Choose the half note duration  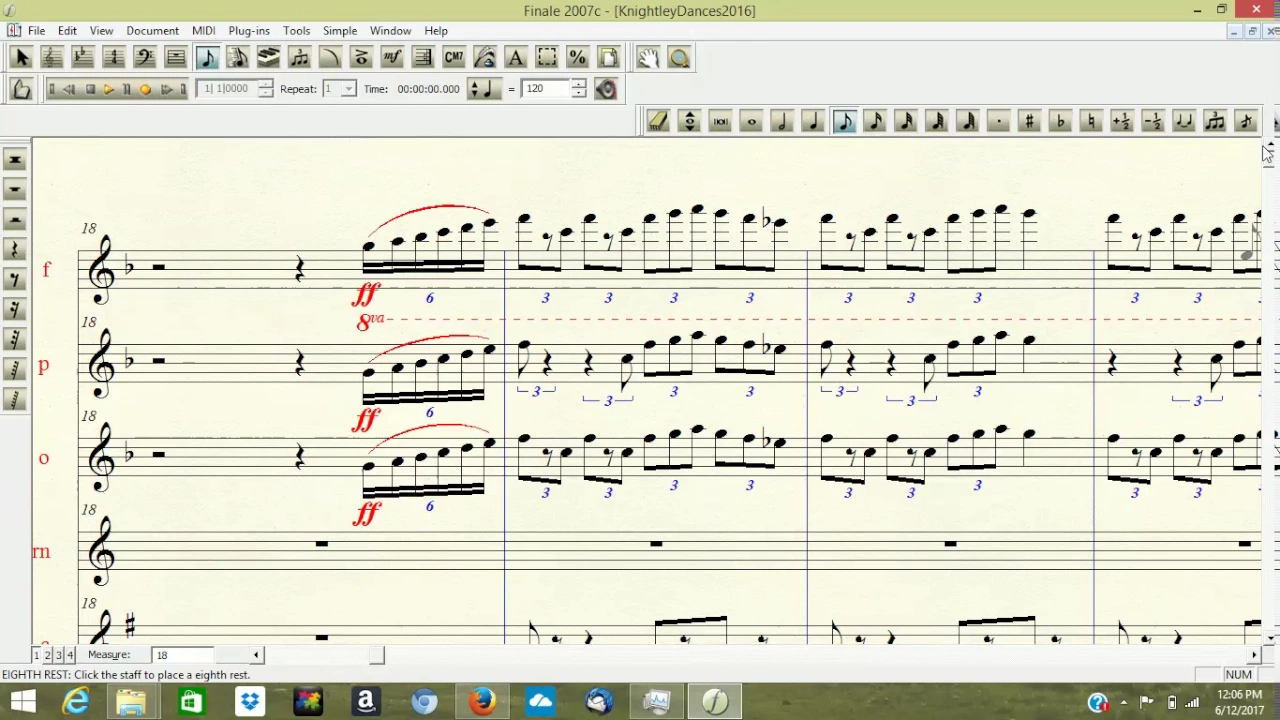click(782, 121)
